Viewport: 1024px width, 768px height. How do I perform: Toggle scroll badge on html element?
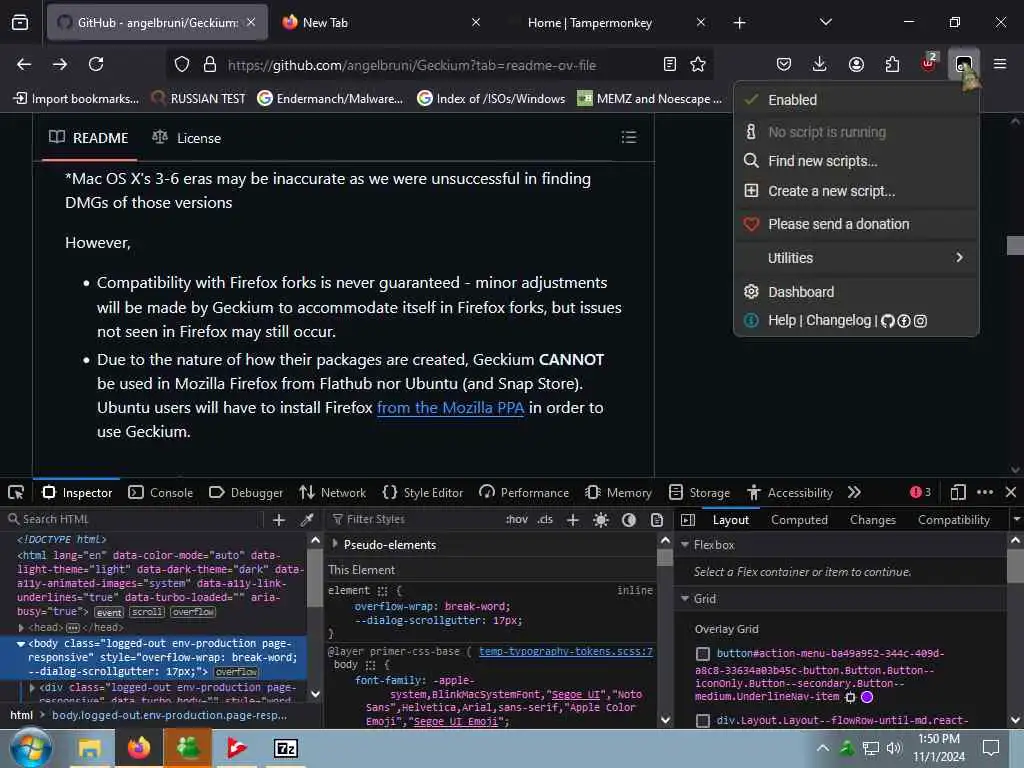pos(147,612)
